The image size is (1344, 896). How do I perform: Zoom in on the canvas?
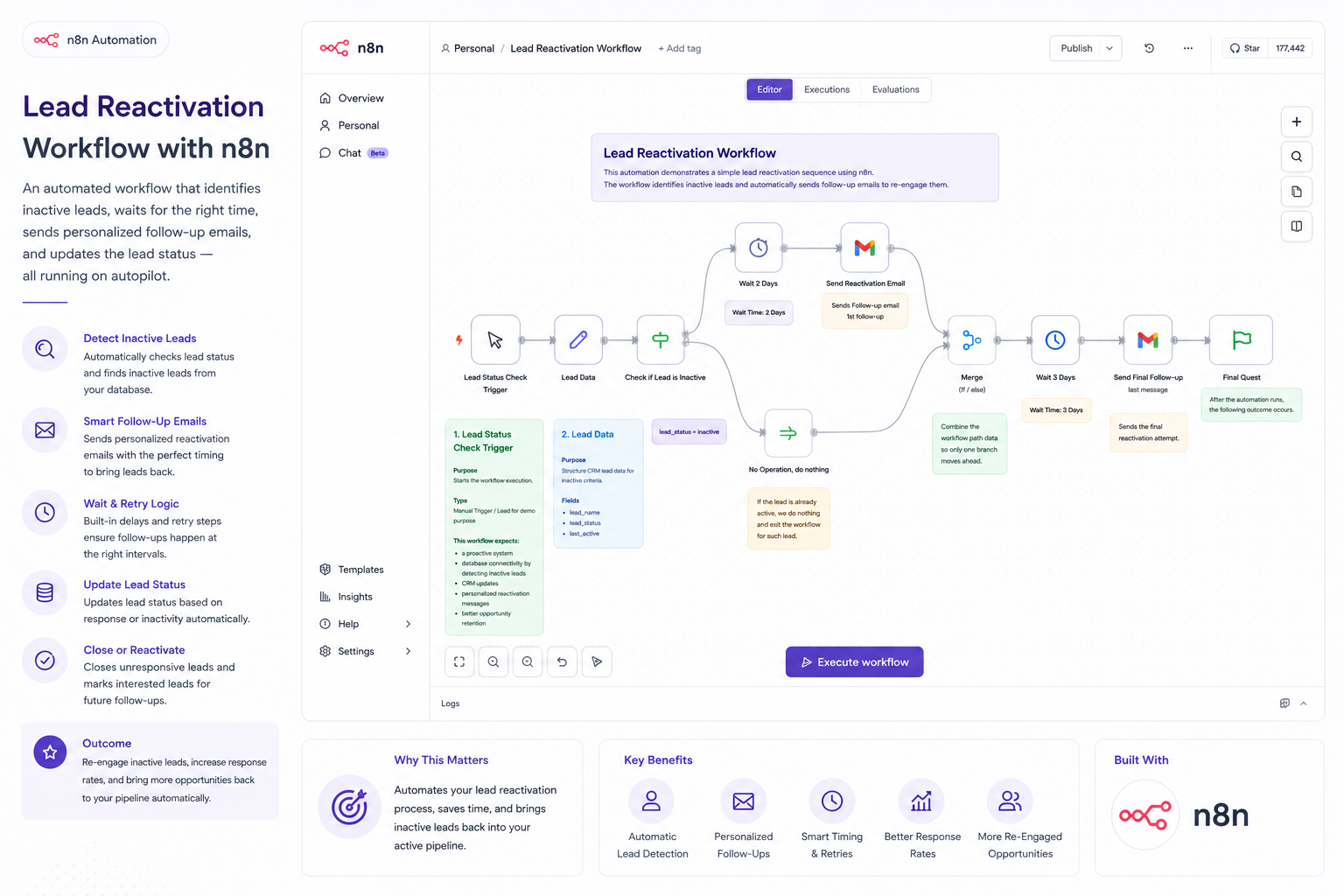493,661
